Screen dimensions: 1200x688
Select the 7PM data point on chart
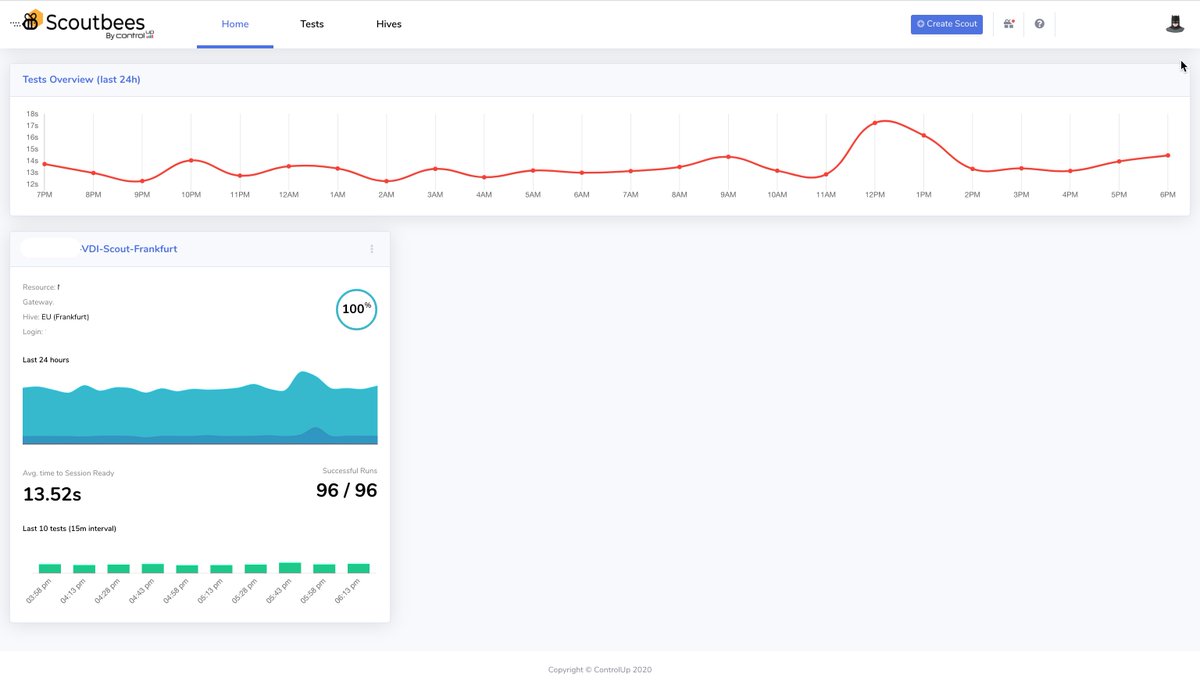point(44,164)
